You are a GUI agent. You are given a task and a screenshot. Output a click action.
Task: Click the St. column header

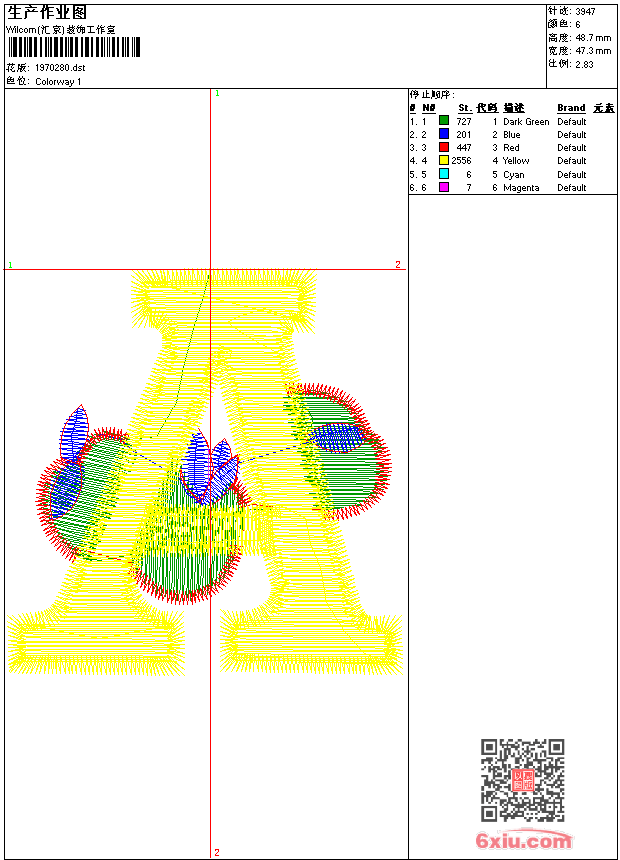click(x=465, y=108)
